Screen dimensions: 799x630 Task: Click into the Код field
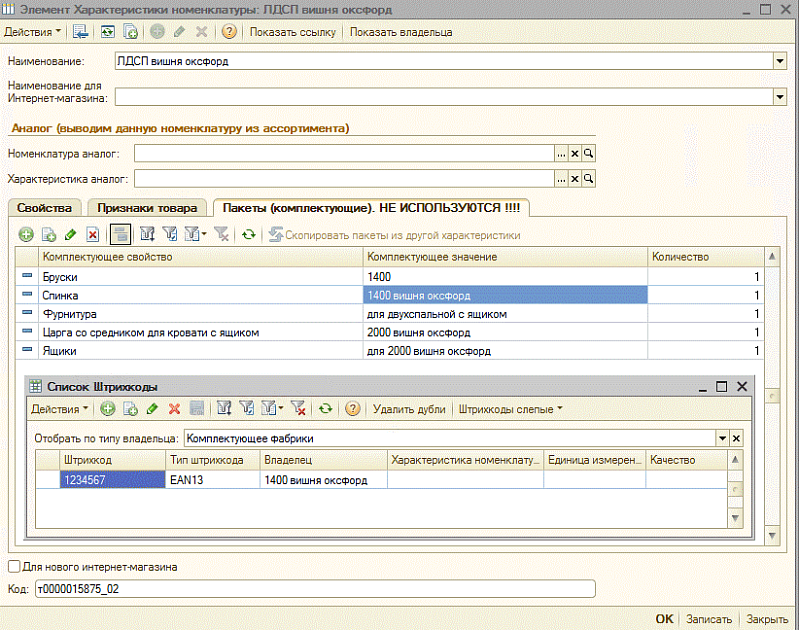315,589
